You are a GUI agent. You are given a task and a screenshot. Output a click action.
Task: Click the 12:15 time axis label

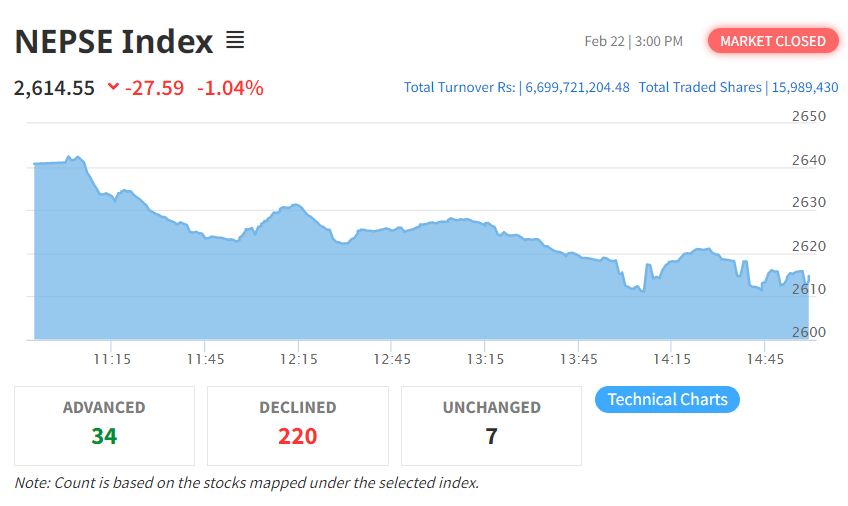click(298, 358)
